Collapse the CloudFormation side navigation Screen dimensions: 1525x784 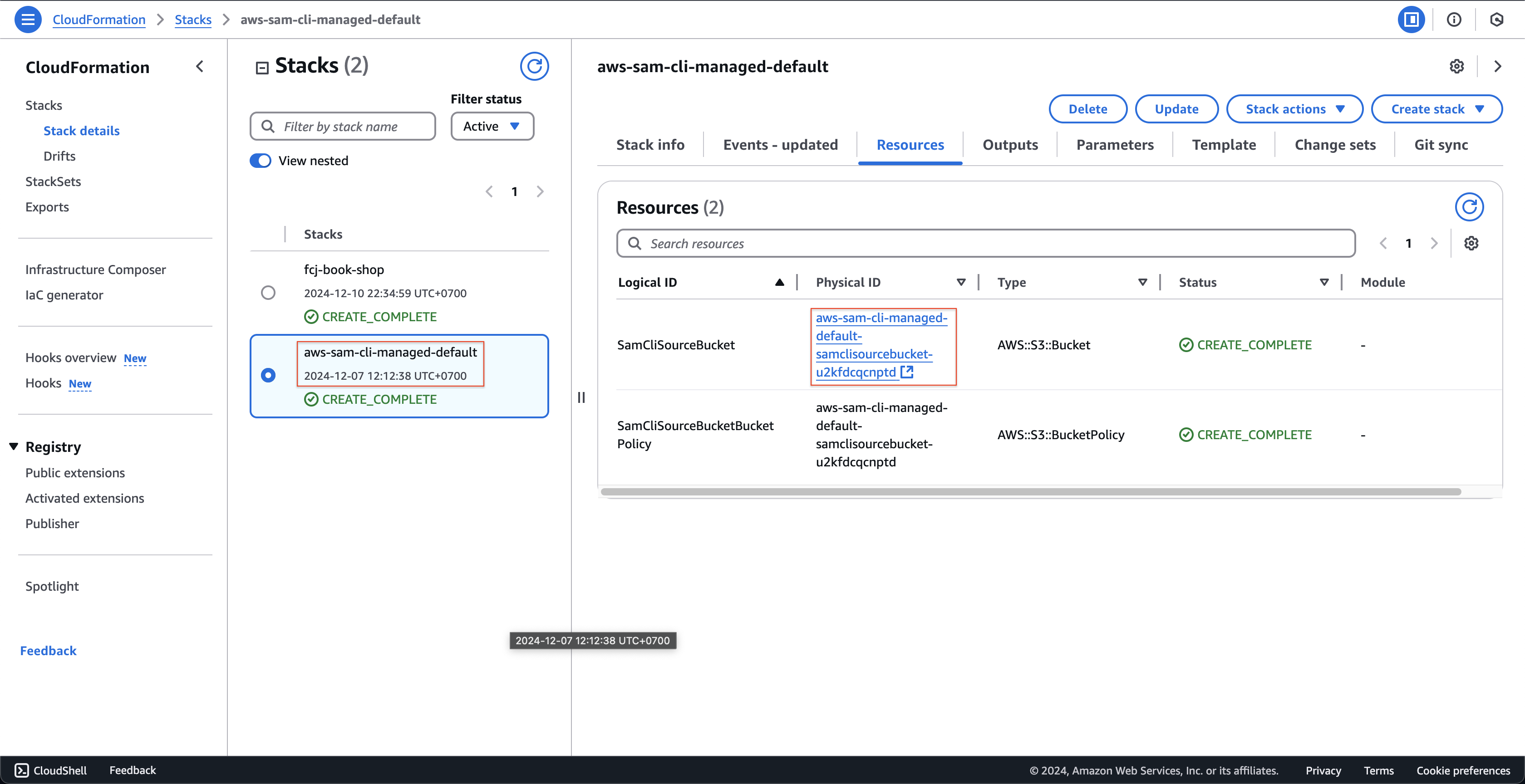pos(200,66)
